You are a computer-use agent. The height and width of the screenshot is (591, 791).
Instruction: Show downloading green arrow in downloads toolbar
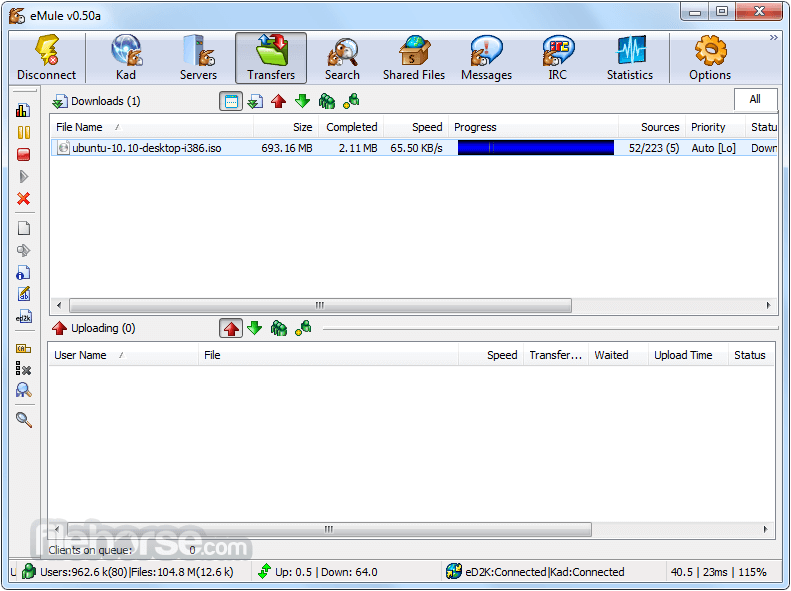[x=302, y=101]
